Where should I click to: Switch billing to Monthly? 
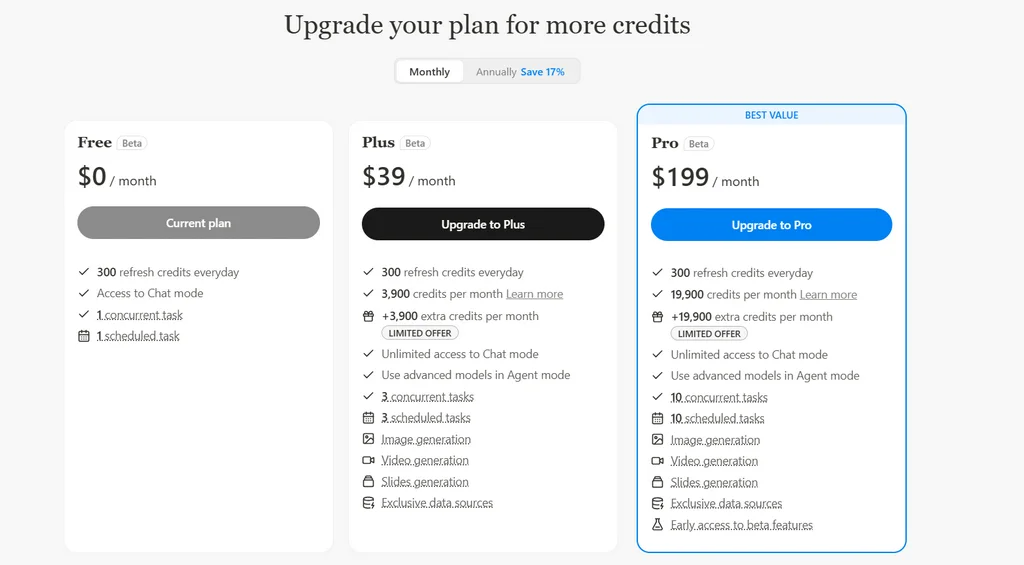(x=429, y=72)
